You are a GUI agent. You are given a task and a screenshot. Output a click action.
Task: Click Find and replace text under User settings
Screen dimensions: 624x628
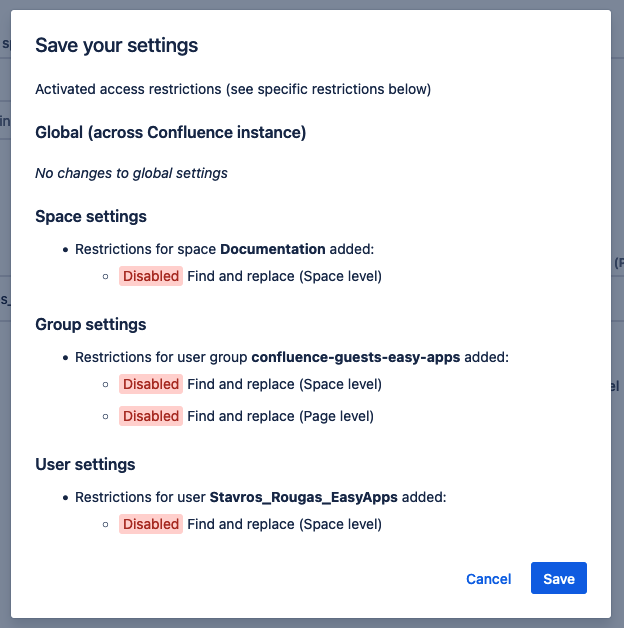(284, 524)
